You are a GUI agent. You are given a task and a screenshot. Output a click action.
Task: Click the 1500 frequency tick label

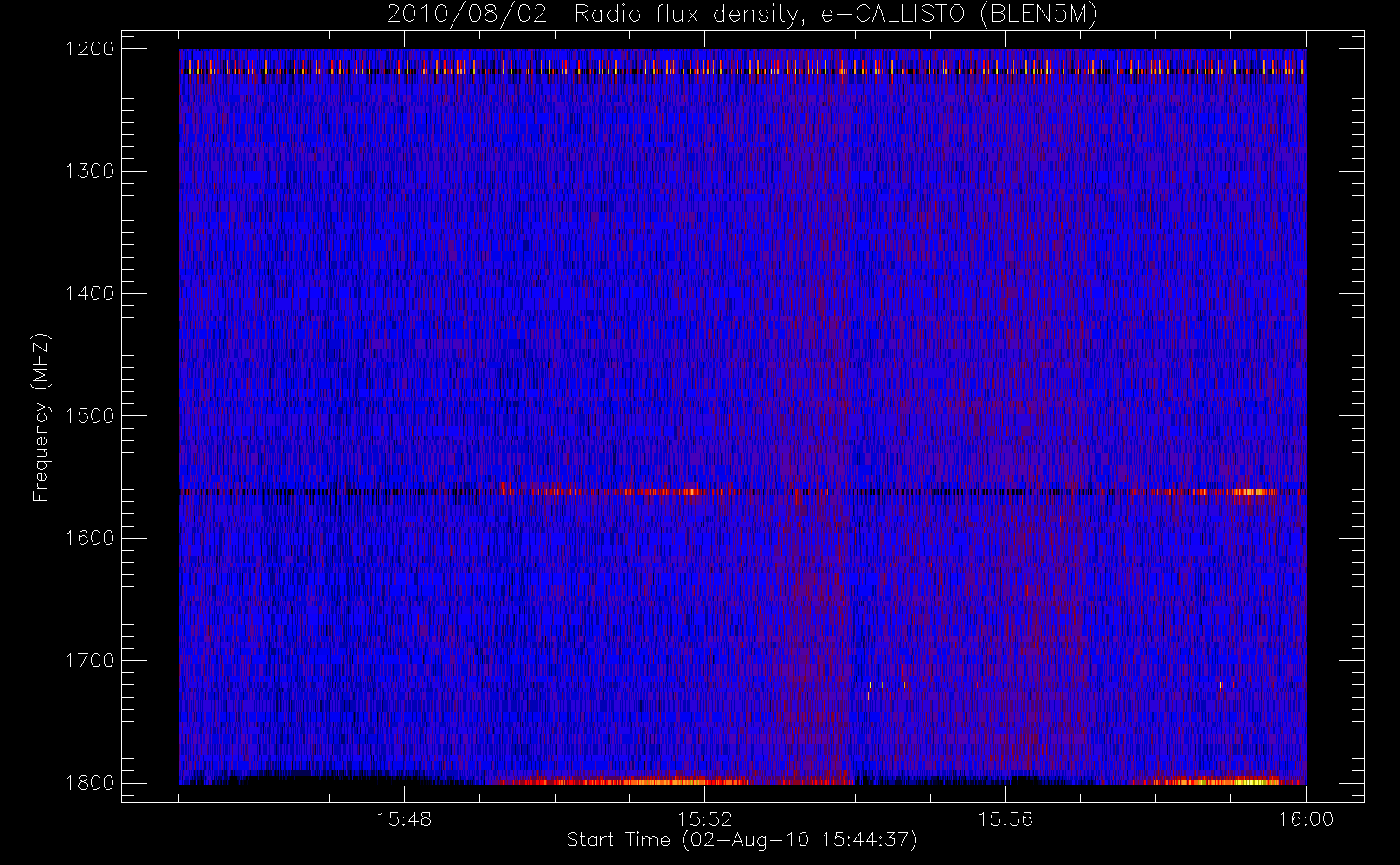pyautogui.click(x=90, y=416)
